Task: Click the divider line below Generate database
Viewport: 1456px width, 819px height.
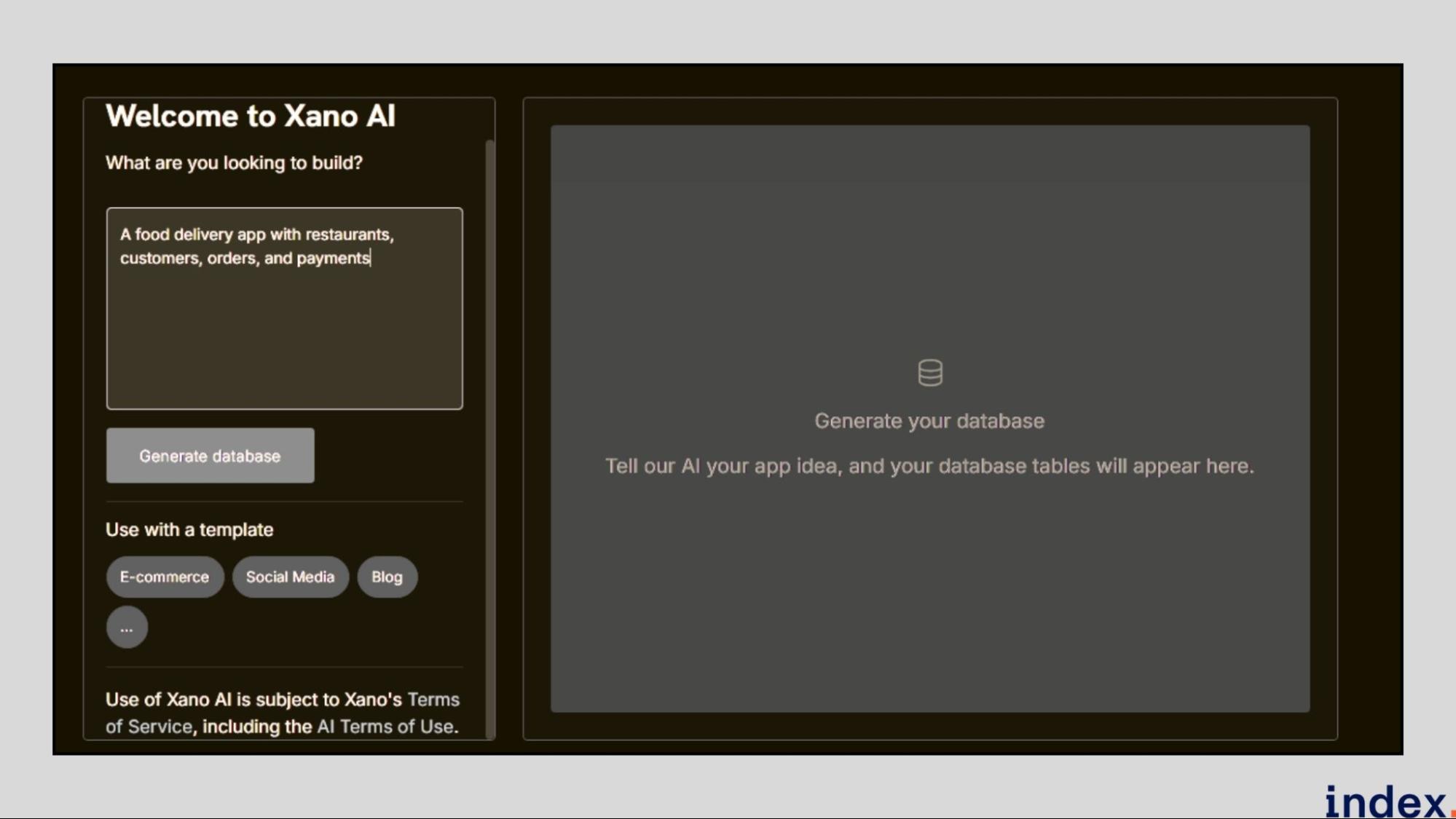Action: coord(284,501)
